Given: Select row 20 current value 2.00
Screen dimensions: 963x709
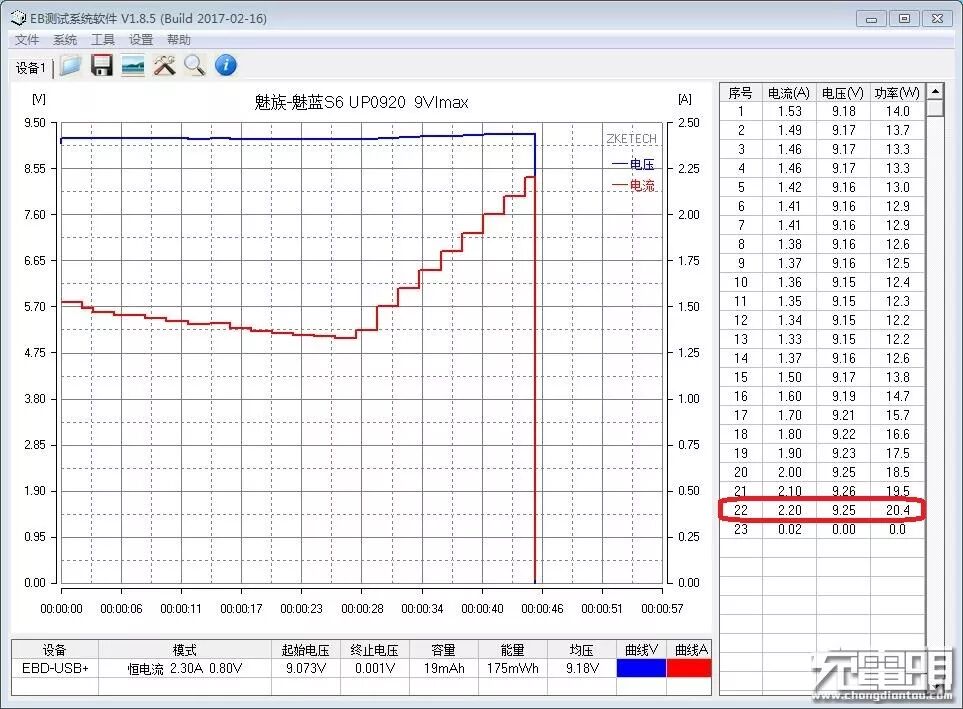Looking at the screenshot, I should [789, 472].
